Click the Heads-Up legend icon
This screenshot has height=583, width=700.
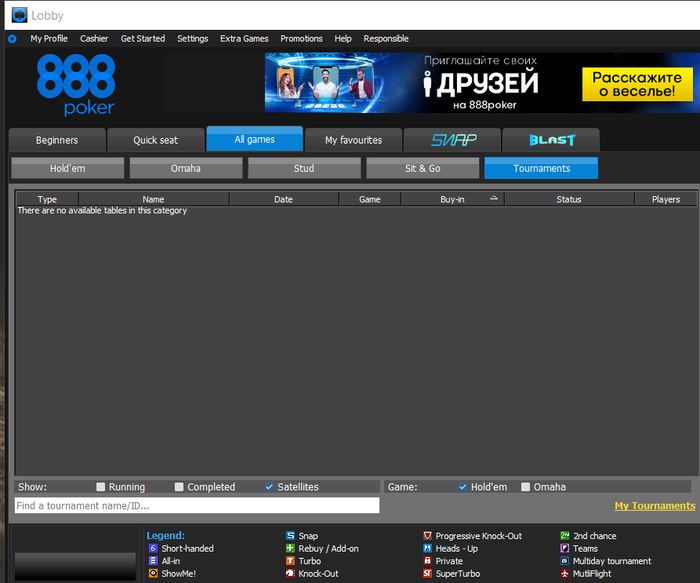pyautogui.click(x=427, y=548)
